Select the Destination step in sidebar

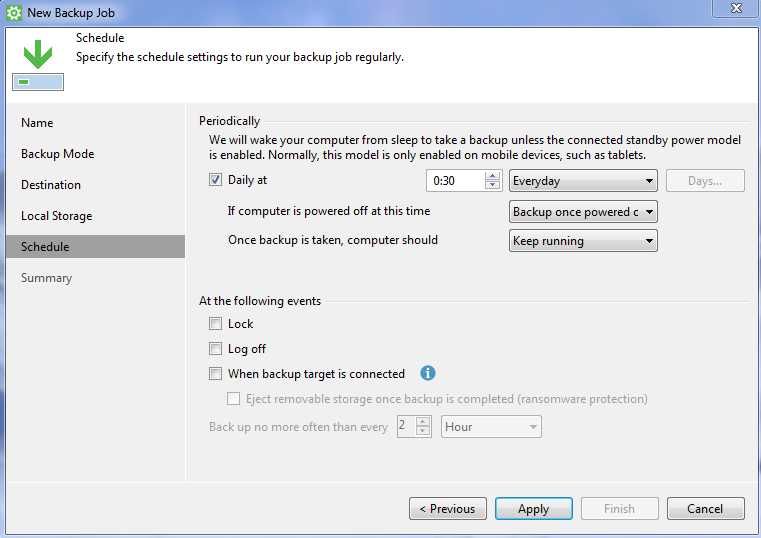[51, 185]
